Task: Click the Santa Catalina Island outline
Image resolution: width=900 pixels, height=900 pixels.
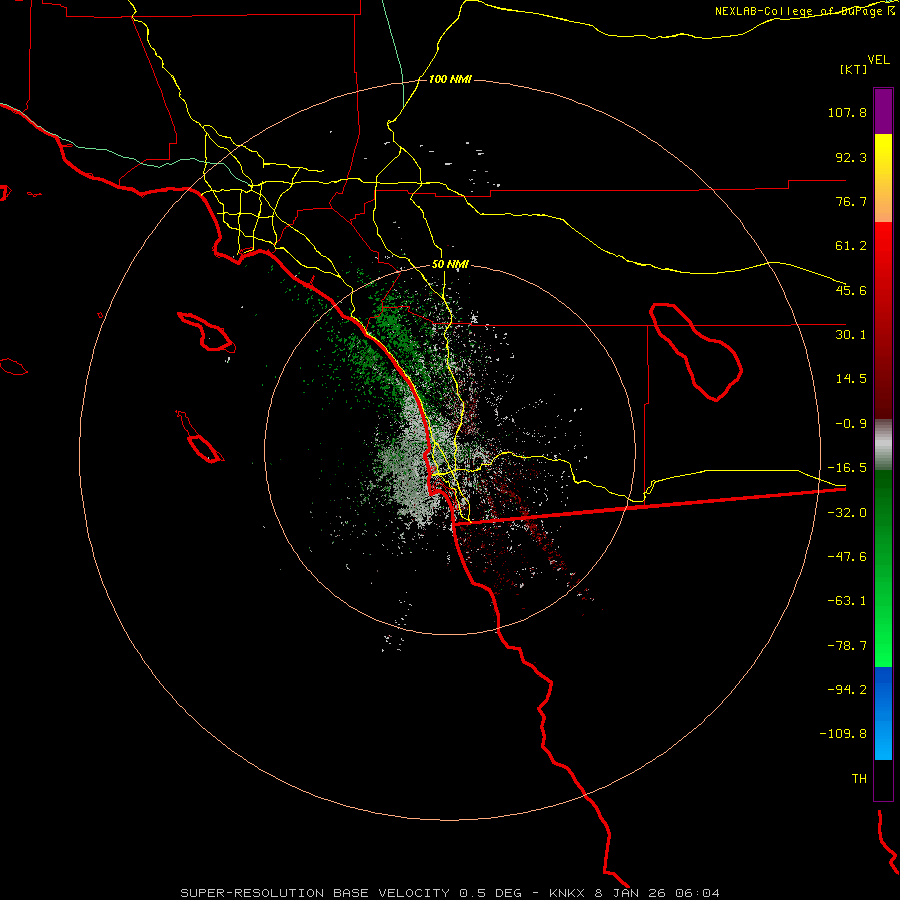Action: [206, 332]
